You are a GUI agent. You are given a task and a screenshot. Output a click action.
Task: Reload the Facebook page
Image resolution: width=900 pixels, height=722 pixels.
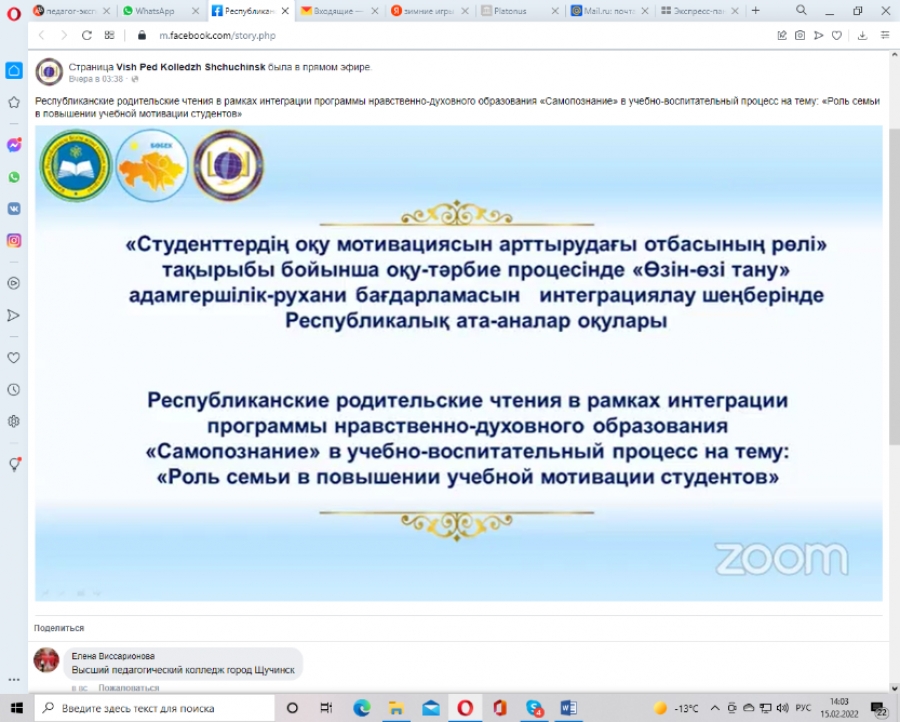(x=87, y=36)
